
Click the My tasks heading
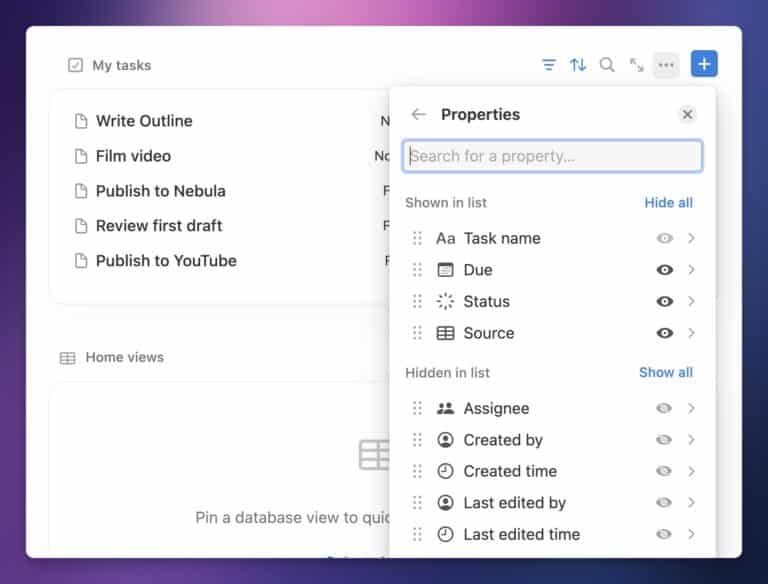121,65
